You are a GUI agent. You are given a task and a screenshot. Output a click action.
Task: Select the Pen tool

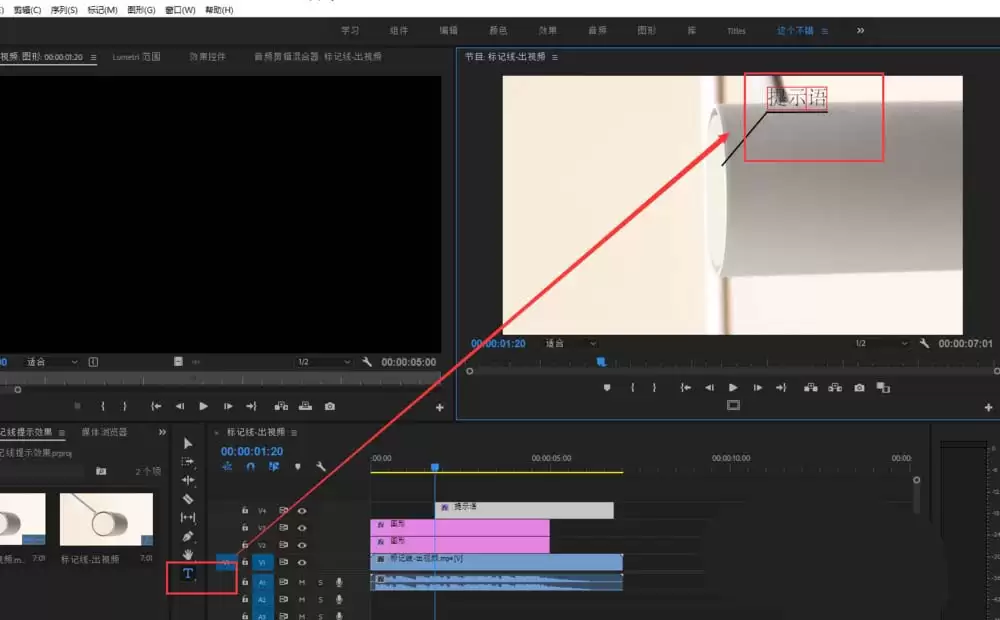(188, 536)
